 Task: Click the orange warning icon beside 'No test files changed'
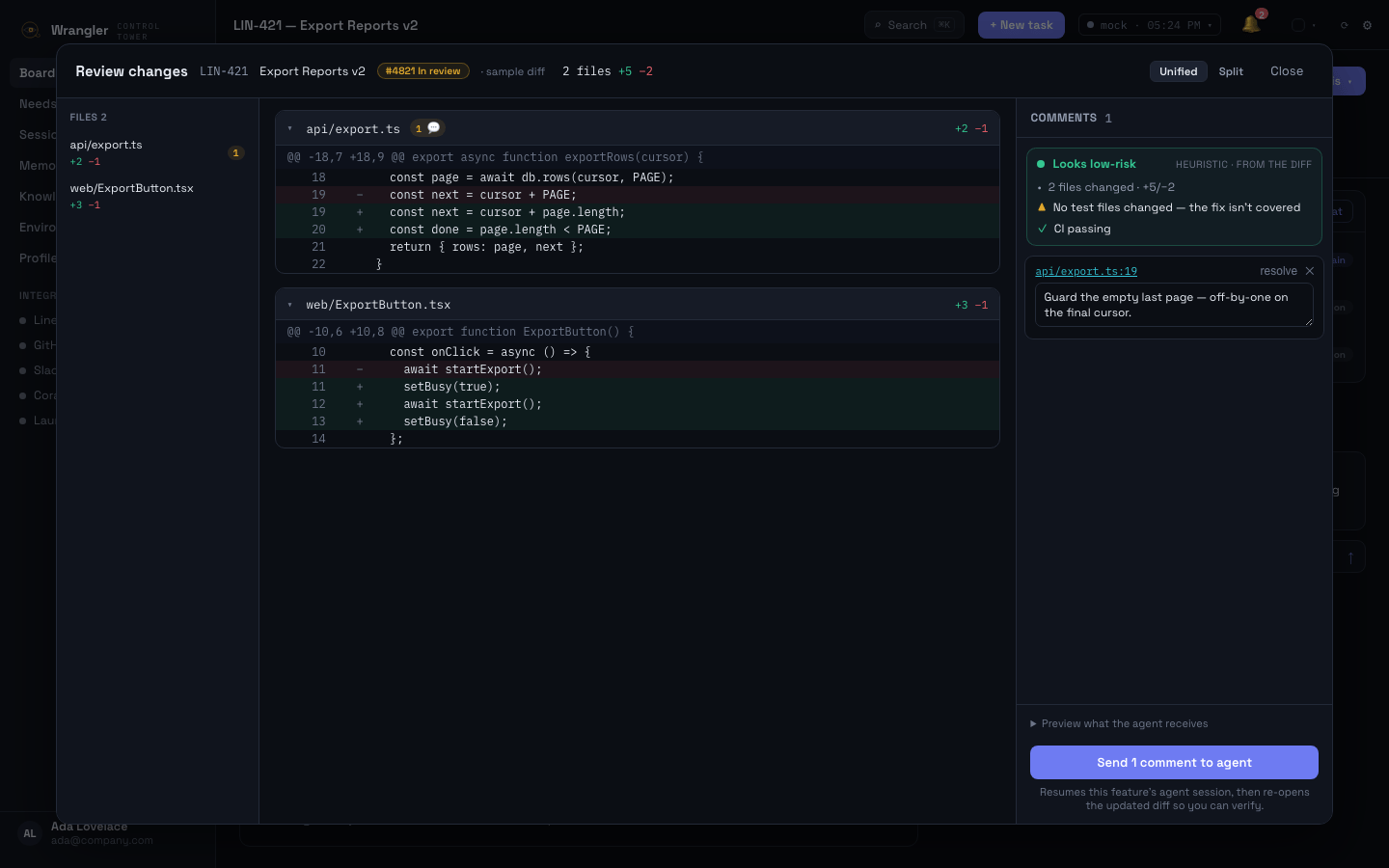coord(1042,207)
